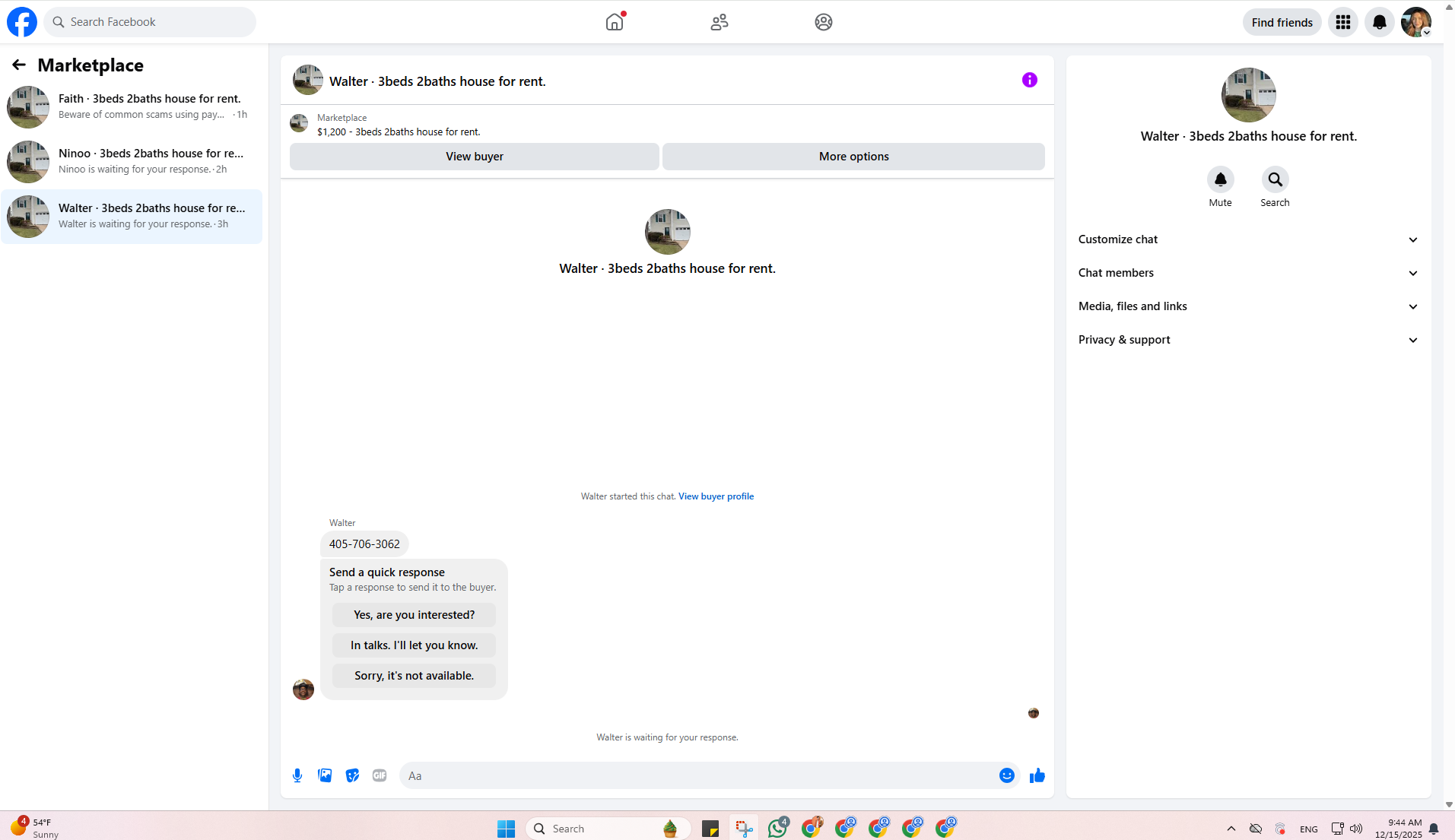Open the Friends icon in top navigation
This screenshot has width=1455, height=840.
pyautogui.click(x=719, y=22)
